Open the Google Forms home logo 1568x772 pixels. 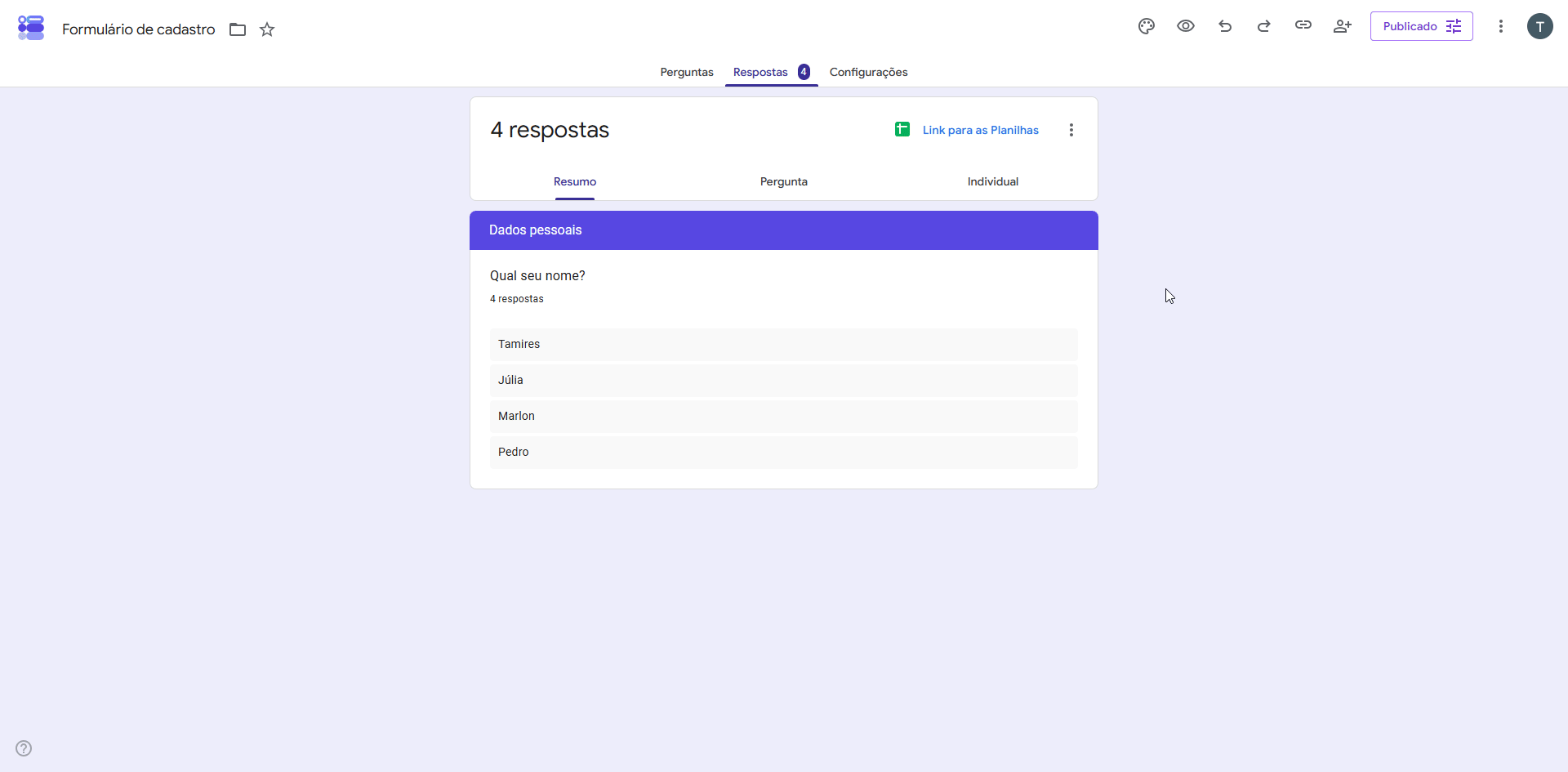click(31, 28)
